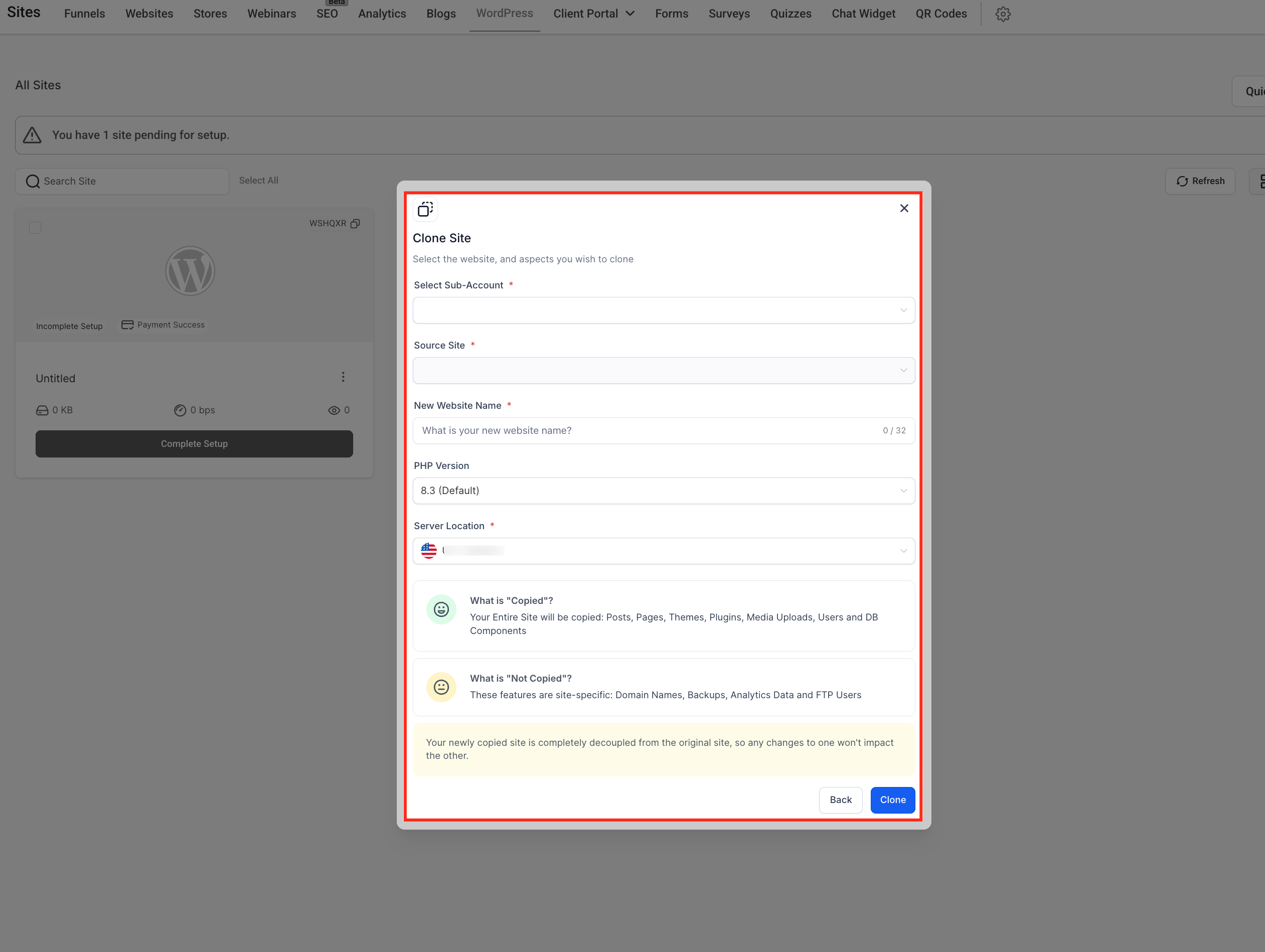Expand the Select Sub-Account dropdown
The width and height of the screenshot is (1265, 952).
[x=664, y=310]
